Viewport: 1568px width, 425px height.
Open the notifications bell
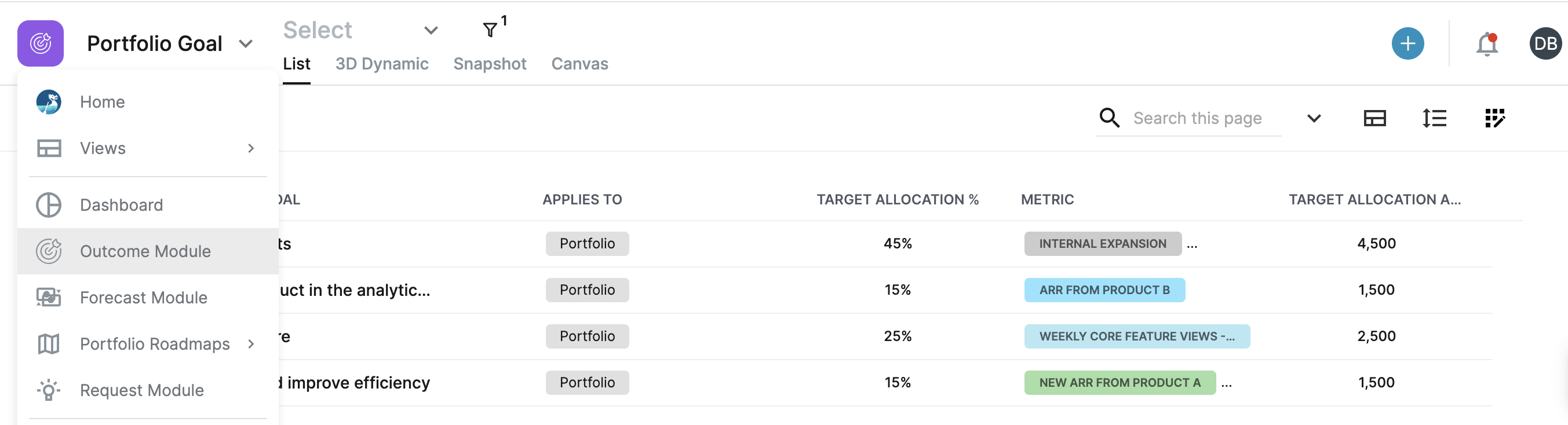1486,44
